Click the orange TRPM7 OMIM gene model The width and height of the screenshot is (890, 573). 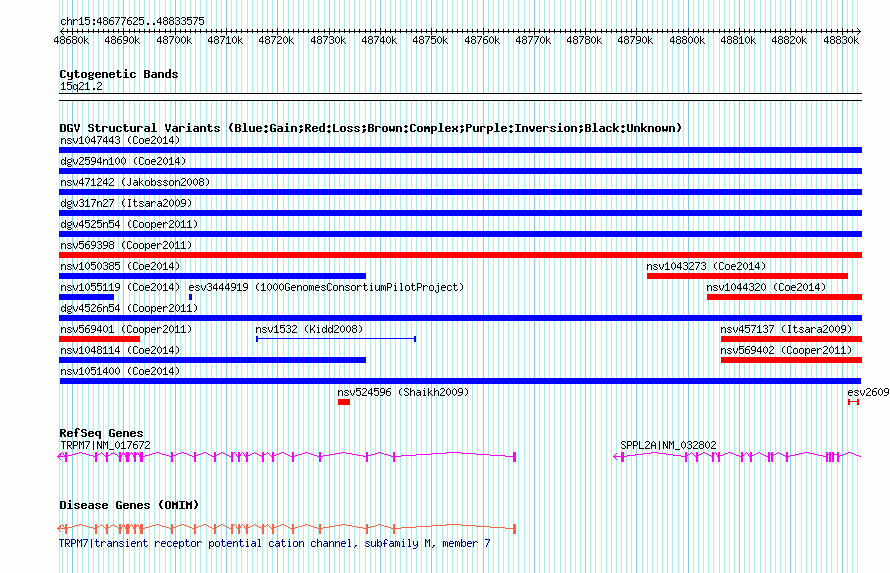[x=287, y=529]
